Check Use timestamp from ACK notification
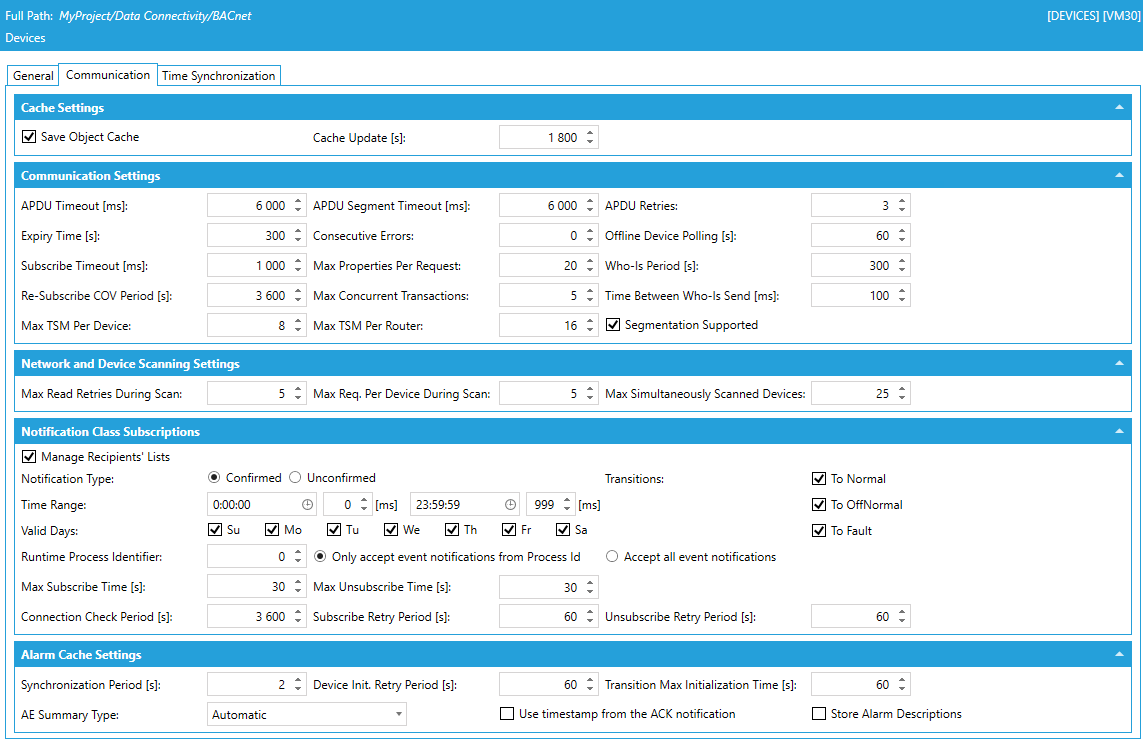The width and height of the screenshot is (1143, 743). pos(508,714)
